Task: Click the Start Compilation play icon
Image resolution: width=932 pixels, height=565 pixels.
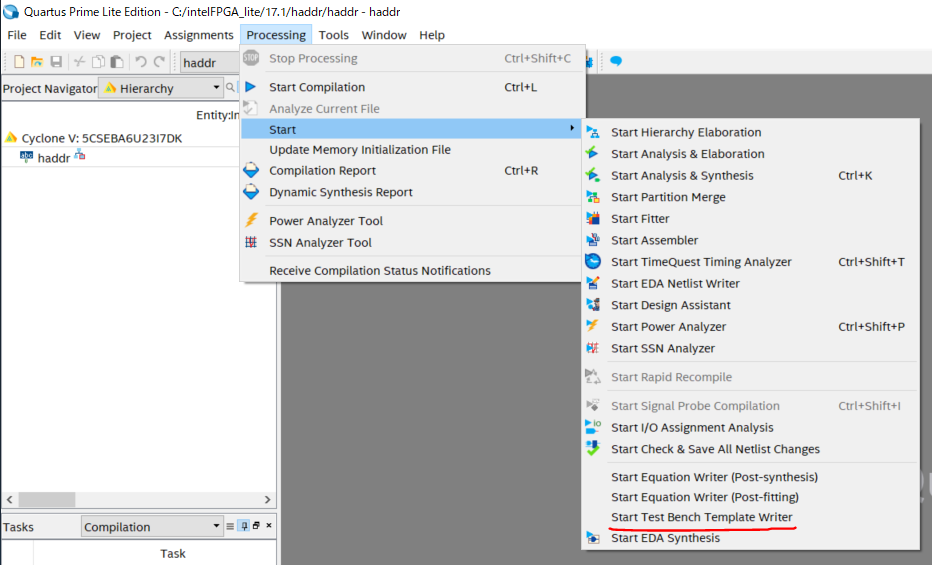Action: tap(251, 87)
